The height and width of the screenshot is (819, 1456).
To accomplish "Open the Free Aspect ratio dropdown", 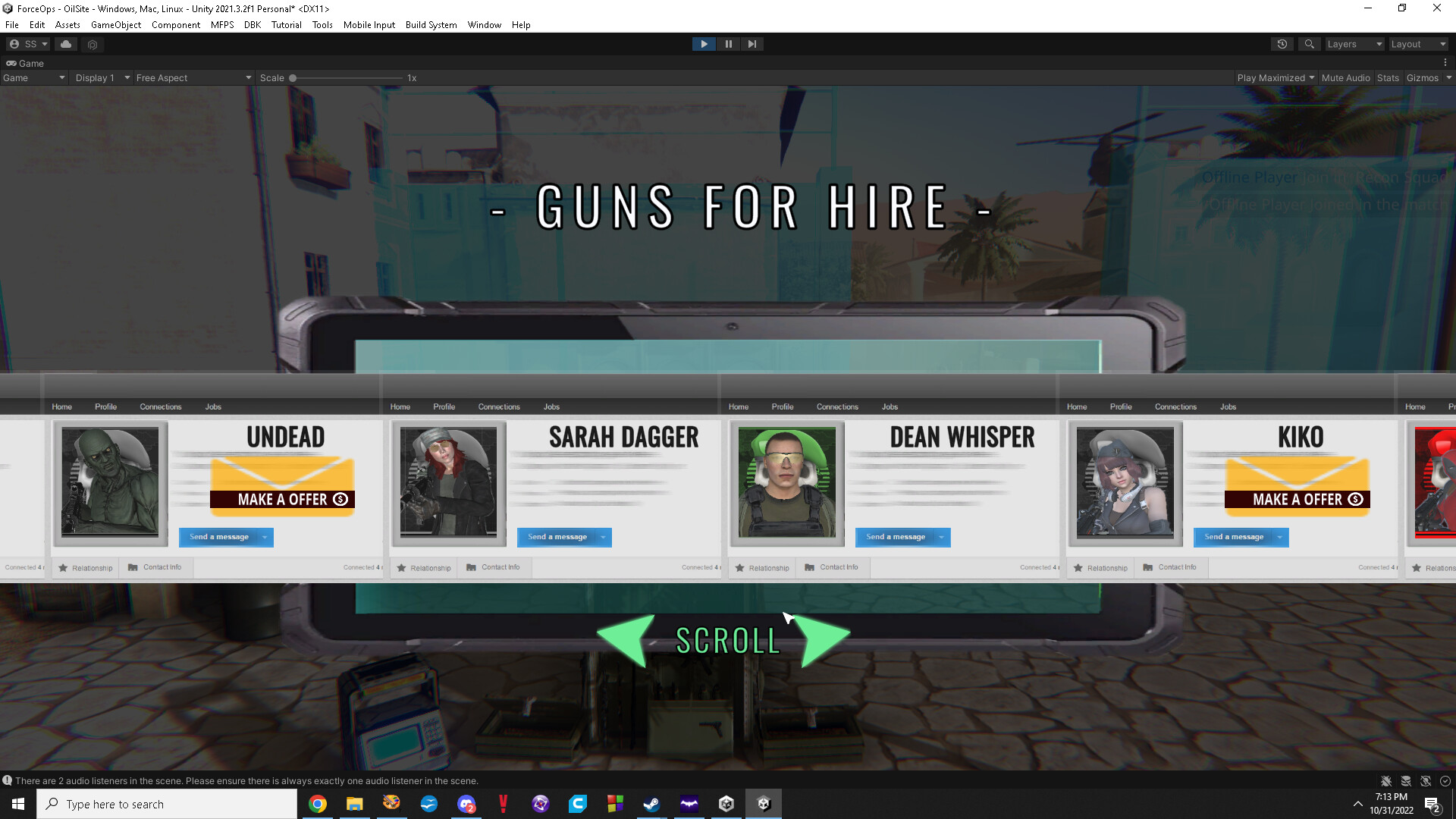I will 193,77.
